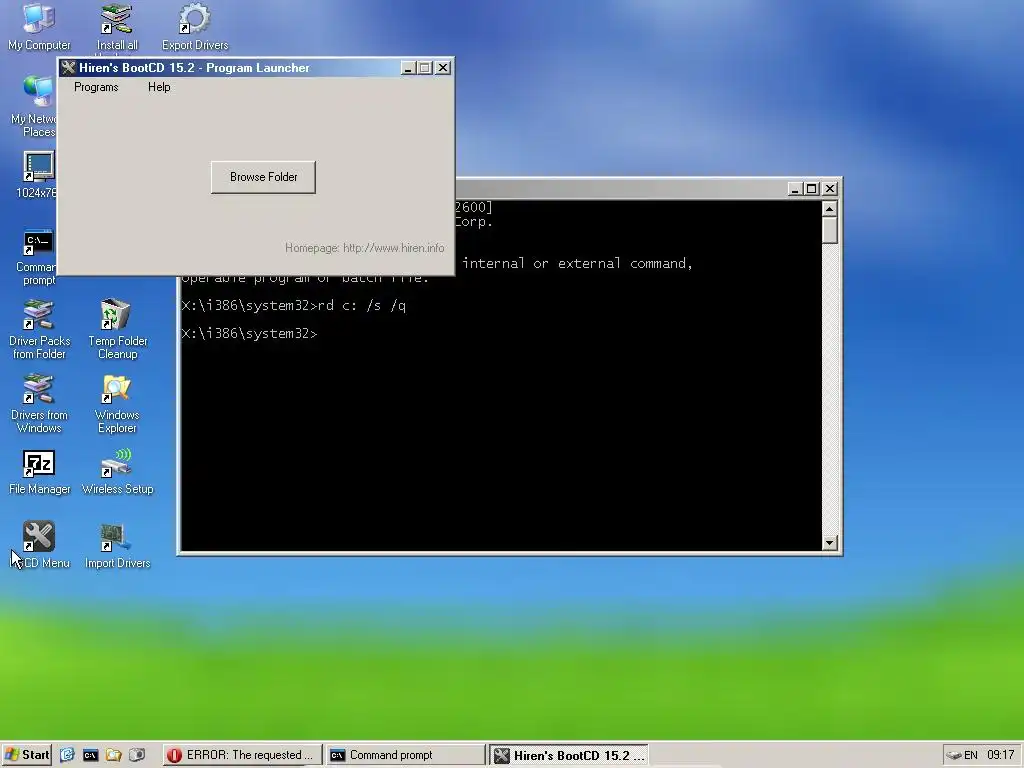Minimize the Command prompt window
1024x768 pixels.
click(795, 189)
